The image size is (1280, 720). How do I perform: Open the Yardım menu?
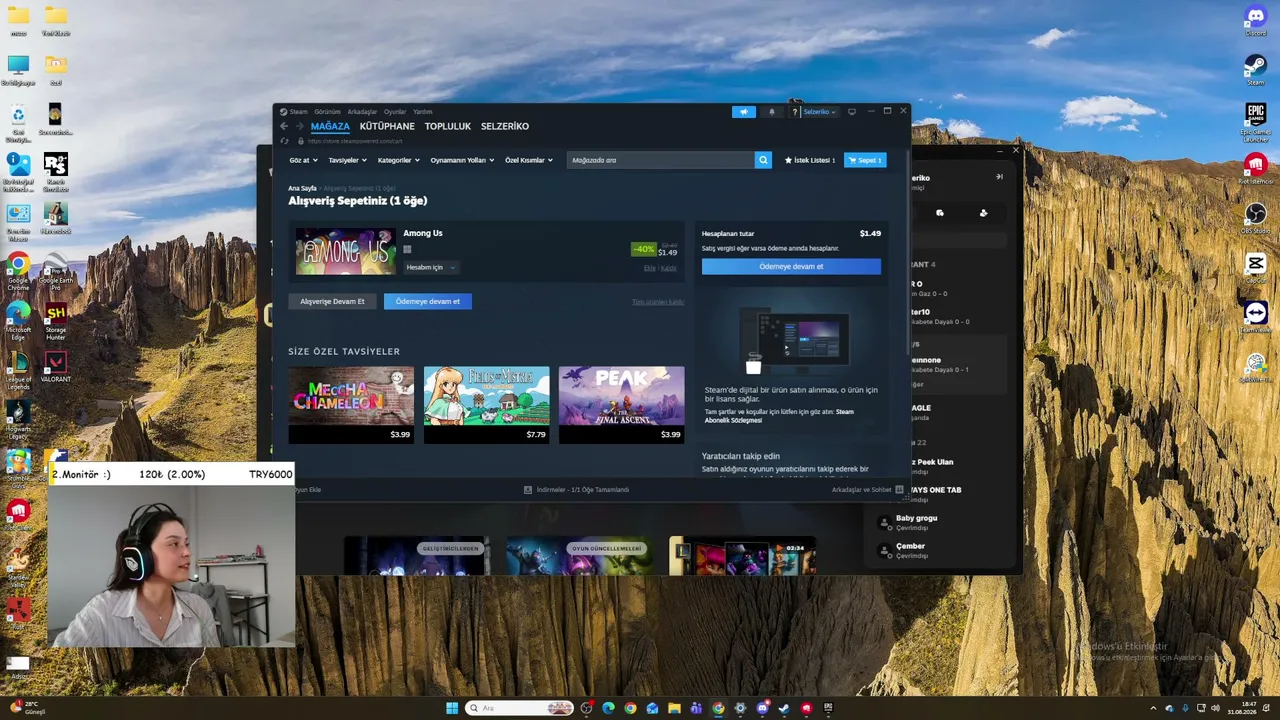click(x=423, y=112)
